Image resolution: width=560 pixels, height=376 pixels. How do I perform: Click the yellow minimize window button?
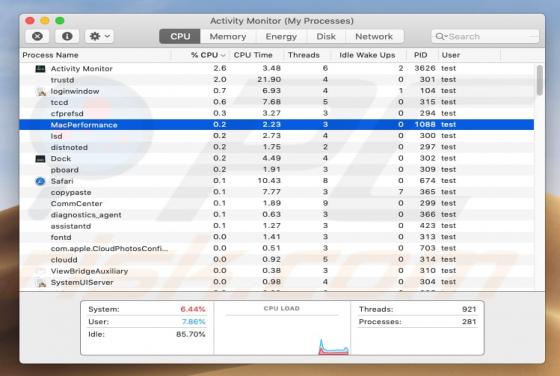(x=45, y=21)
